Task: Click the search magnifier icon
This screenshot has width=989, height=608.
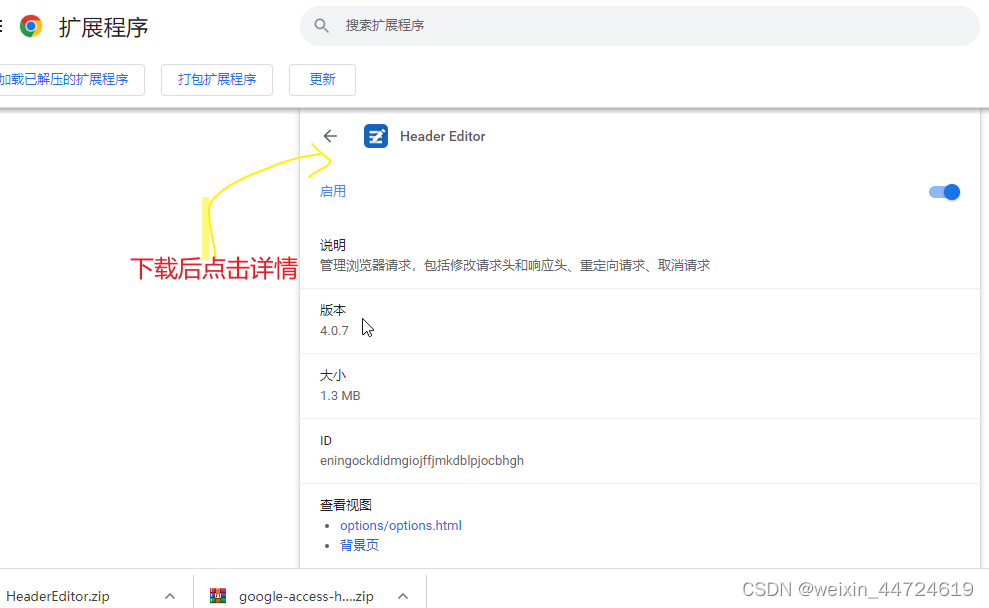Action: [320, 26]
